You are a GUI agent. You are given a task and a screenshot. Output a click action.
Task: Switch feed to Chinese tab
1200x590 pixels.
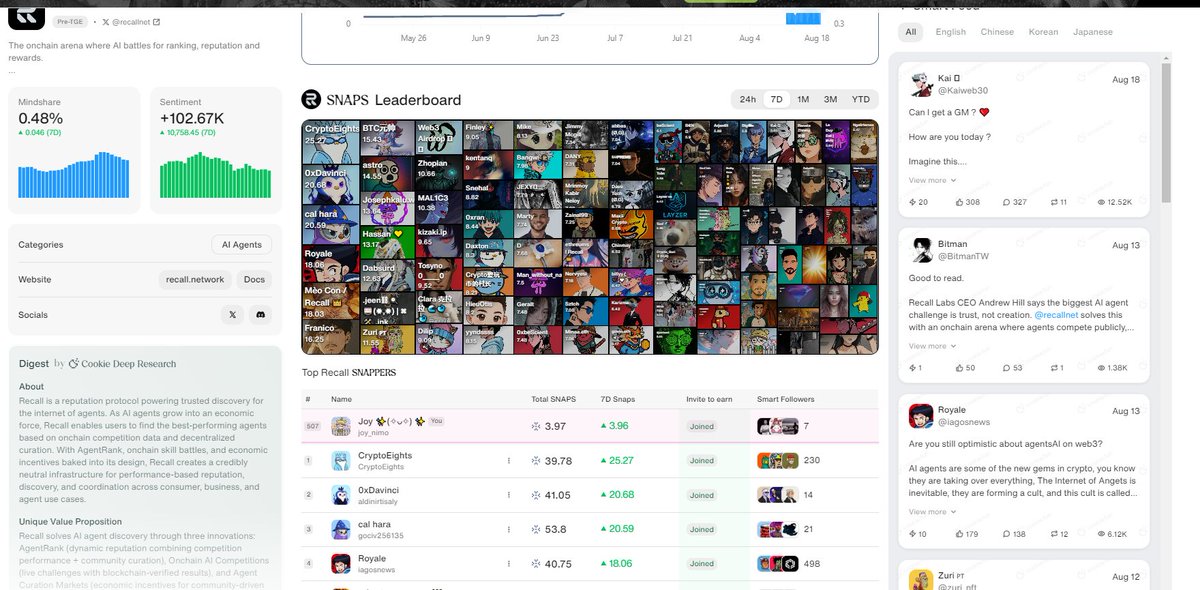(x=997, y=32)
